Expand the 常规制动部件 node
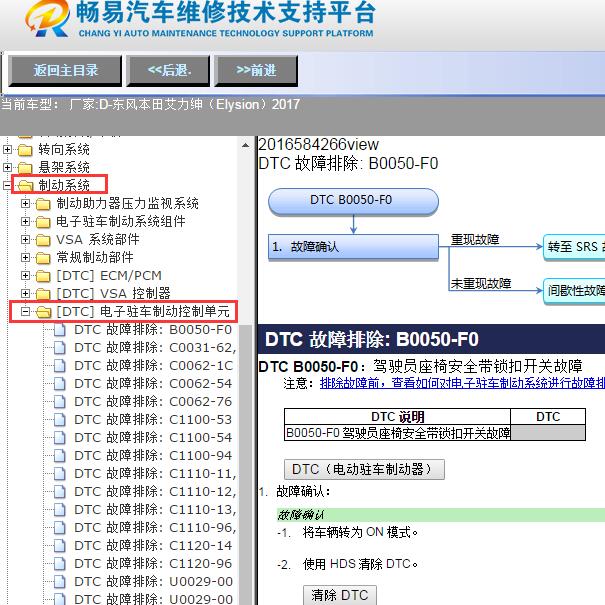The height and width of the screenshot is (605, 605). click(x=25, y=257)
